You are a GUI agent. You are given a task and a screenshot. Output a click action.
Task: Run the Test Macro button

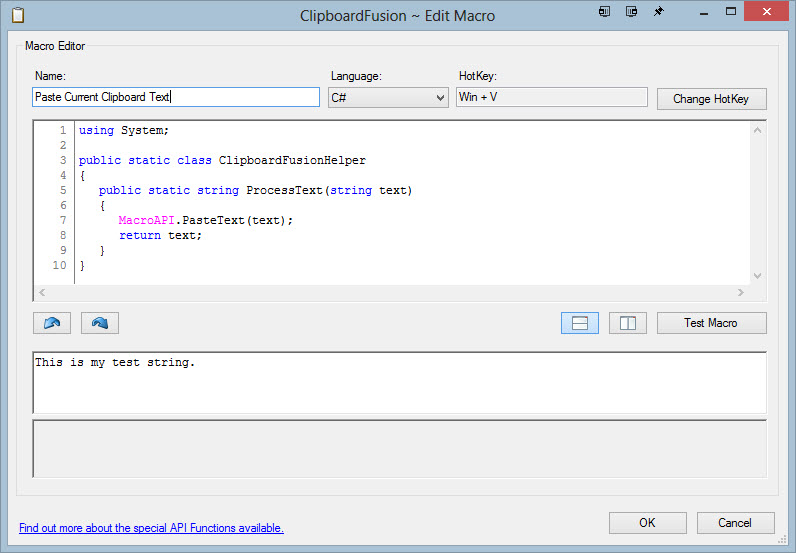pyautogui.click(x=711, y=323)
